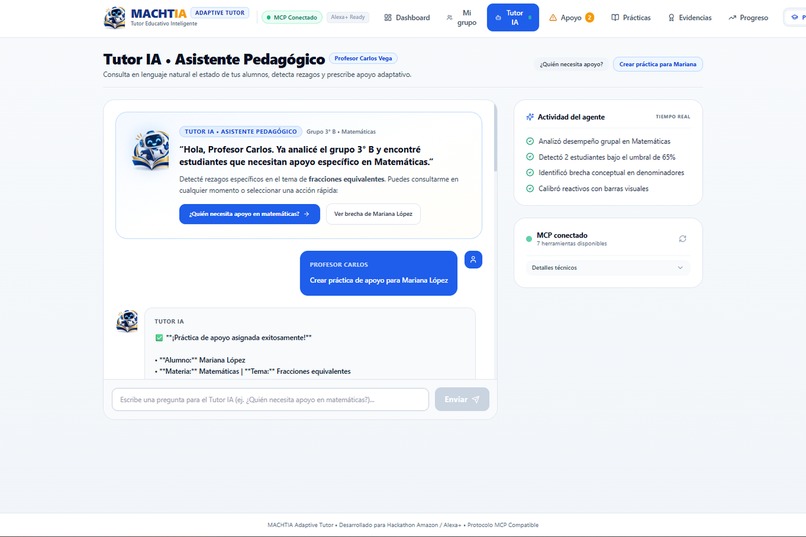Click the Apoyo warning triangle icon
The width and height of the screenshot is (806, 537).
point(553,17)
